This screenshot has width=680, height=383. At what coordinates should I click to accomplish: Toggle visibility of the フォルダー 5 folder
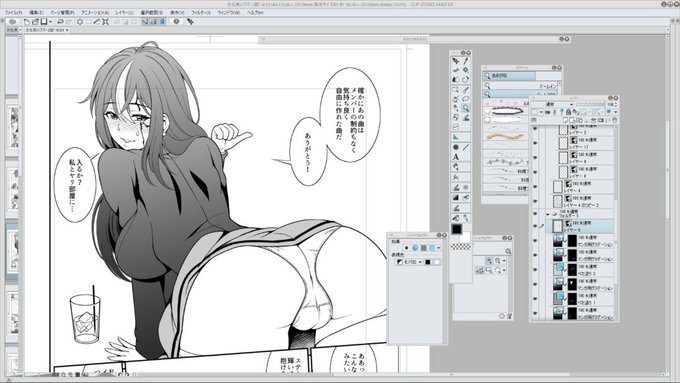(x=535, y=214)
